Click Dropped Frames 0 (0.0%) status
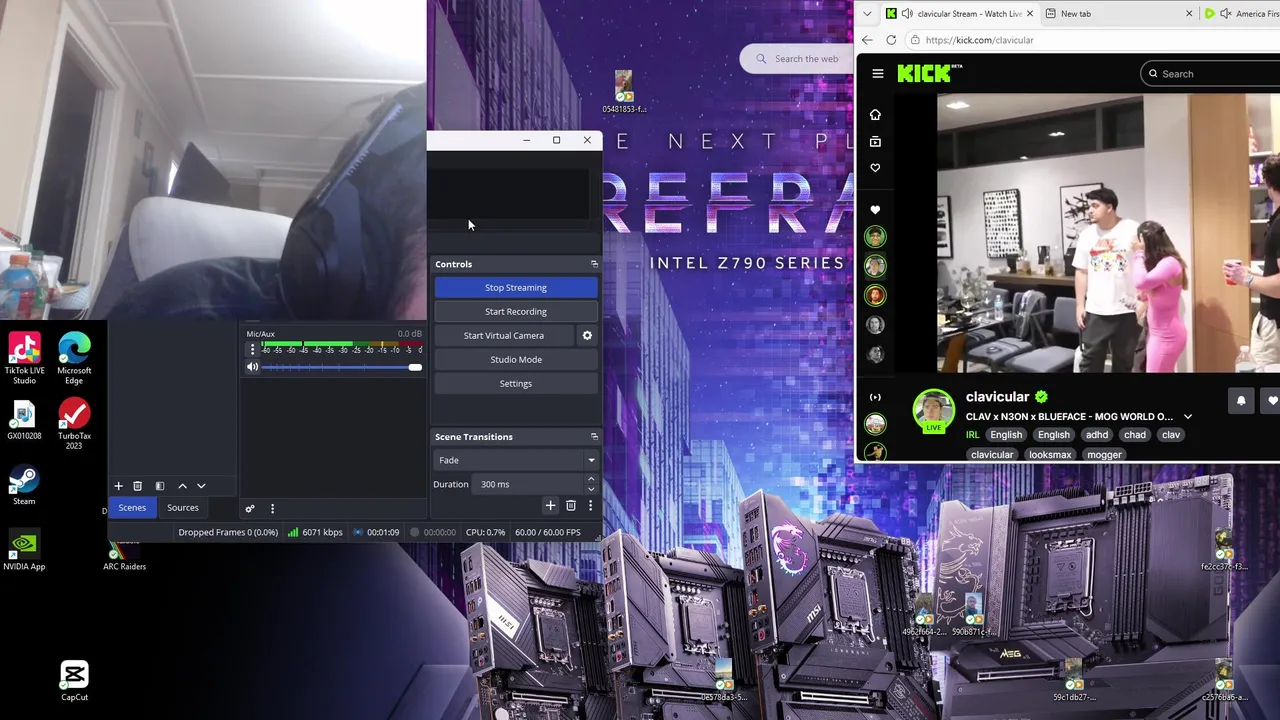 click(228, 533)
